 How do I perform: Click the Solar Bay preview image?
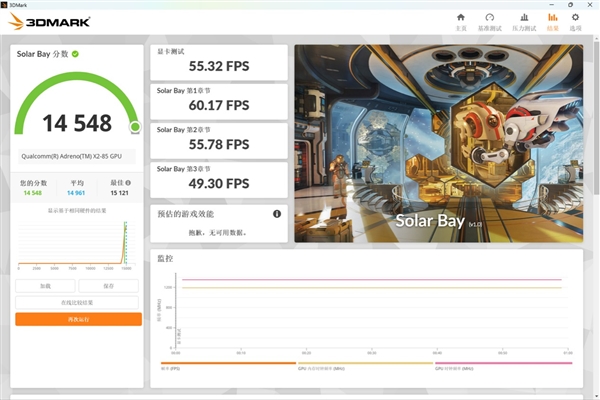(439, 144)
